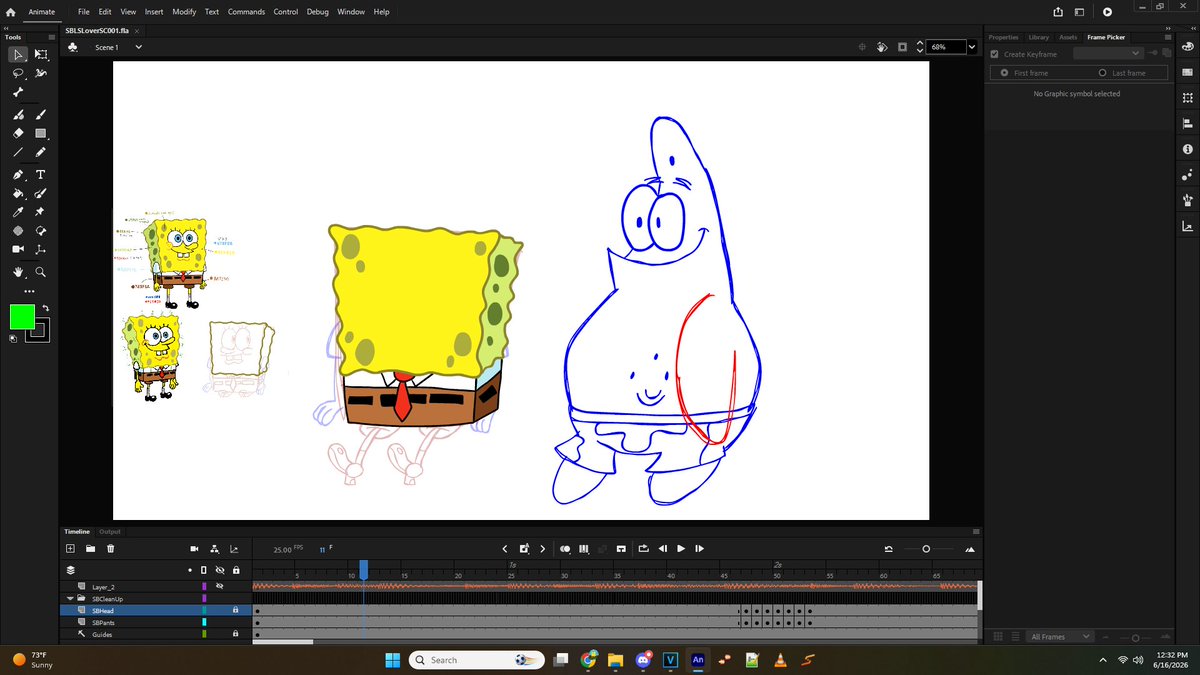Switch to the Output tab

point(109,532)
